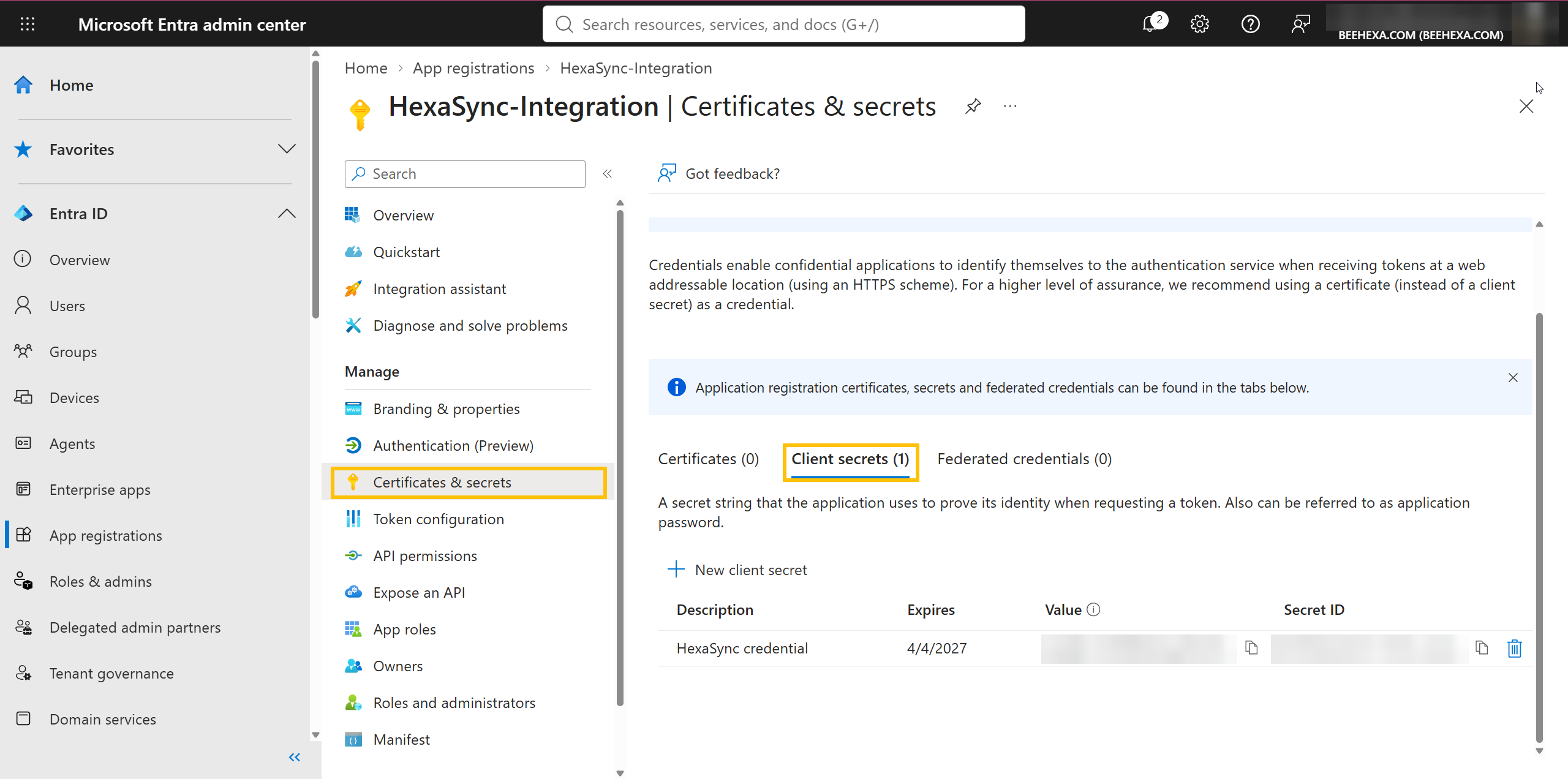
Task: Copy the client secret Value
Action: [1251, 647]
